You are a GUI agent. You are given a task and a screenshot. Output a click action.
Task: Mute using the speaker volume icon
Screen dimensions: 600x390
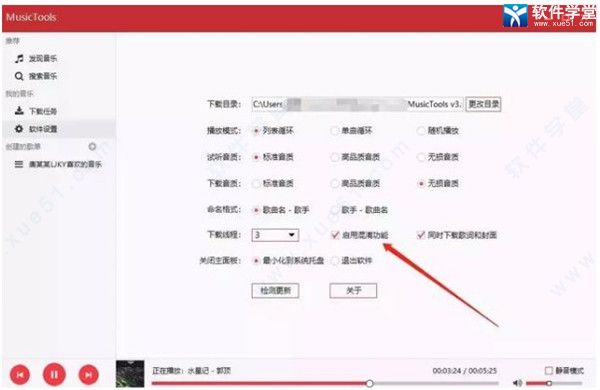(517, 383)
